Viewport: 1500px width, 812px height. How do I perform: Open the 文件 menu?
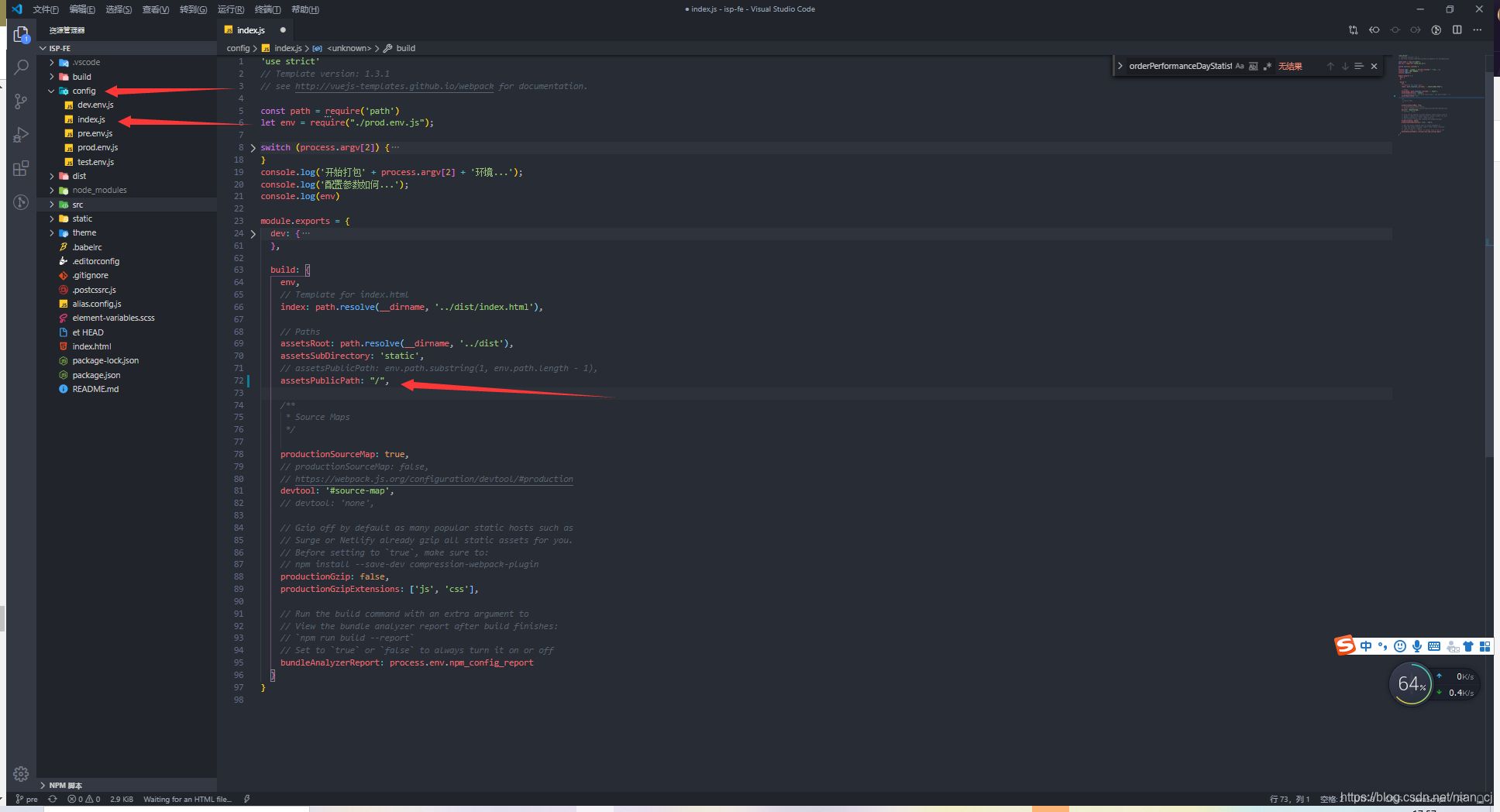[44, 9]
